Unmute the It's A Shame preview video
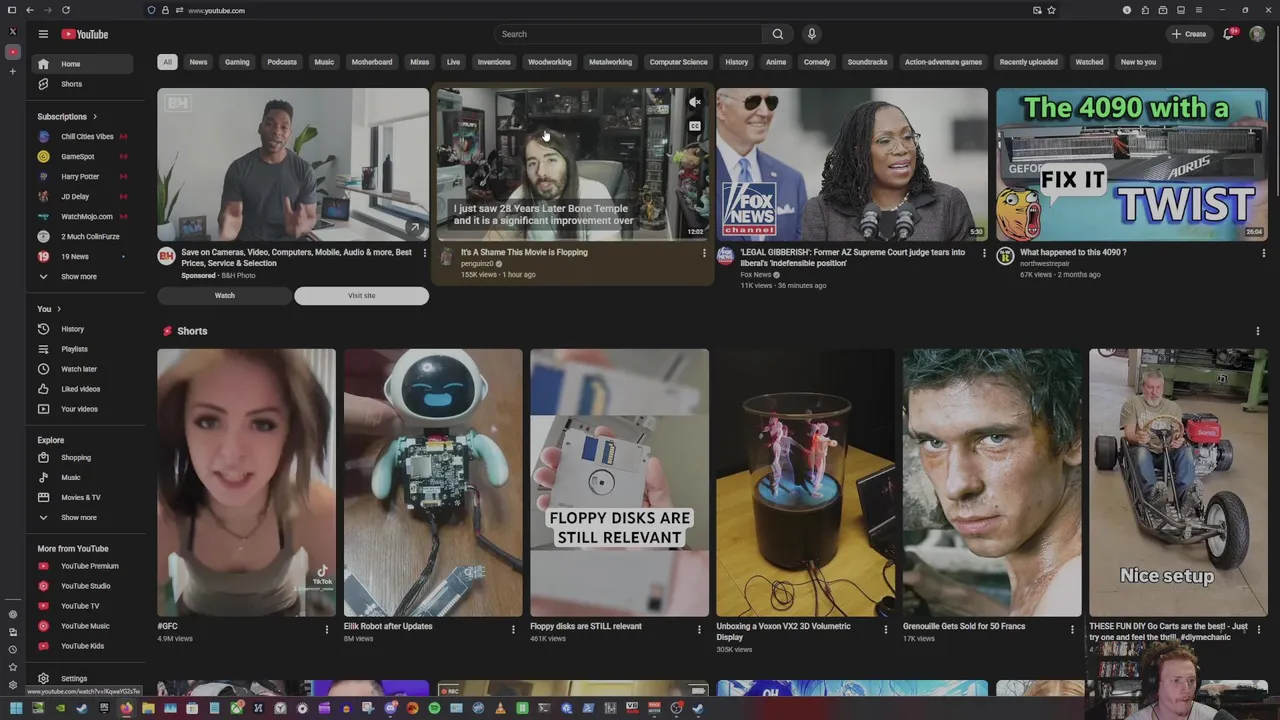The width and height of the screenshot is (1280, 720). 695,102
